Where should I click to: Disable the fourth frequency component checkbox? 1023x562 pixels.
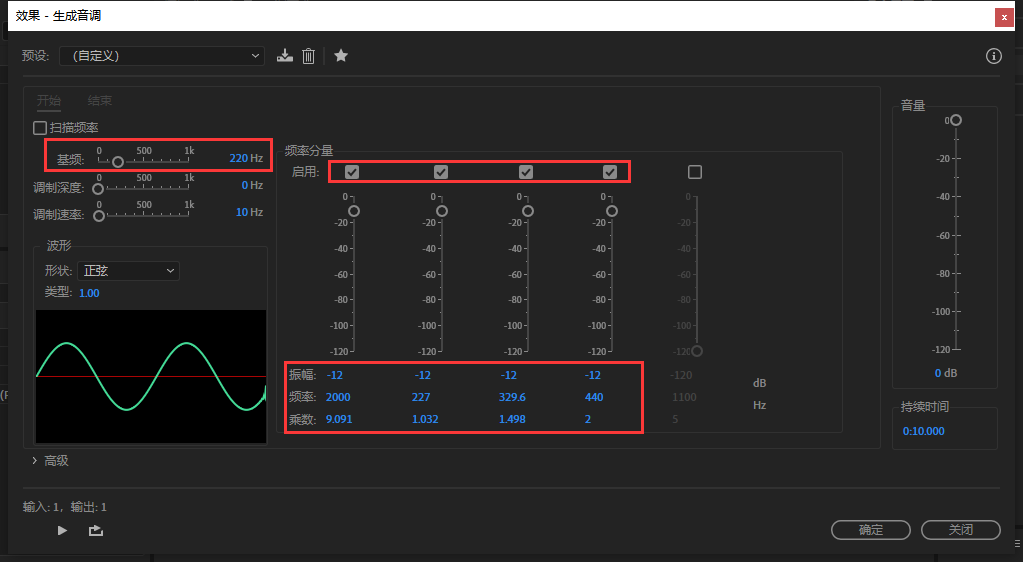pyautogui.click(x=610, y=172)
